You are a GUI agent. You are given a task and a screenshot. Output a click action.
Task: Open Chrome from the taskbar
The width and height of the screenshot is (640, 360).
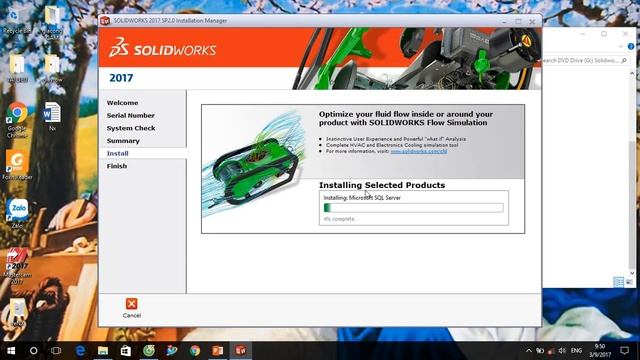[195, 351]
